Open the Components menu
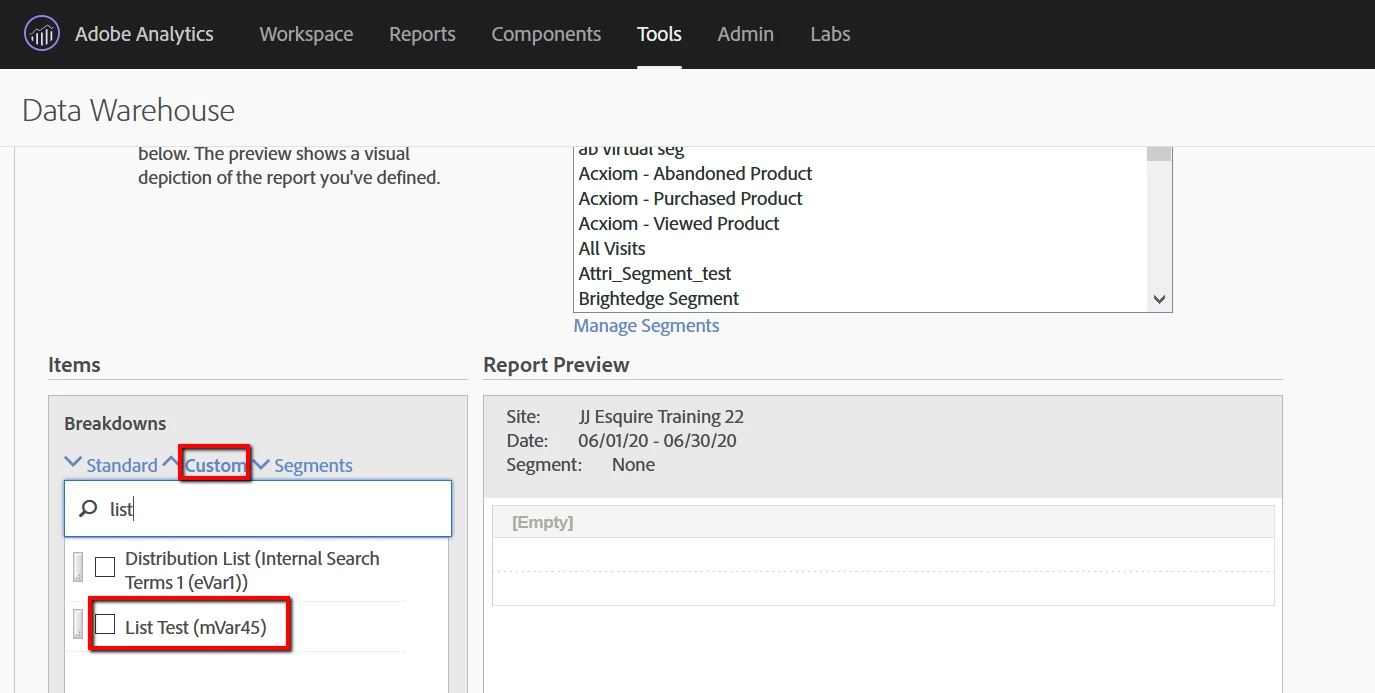This screenshot has width=1375, height=693. point(546,34)
